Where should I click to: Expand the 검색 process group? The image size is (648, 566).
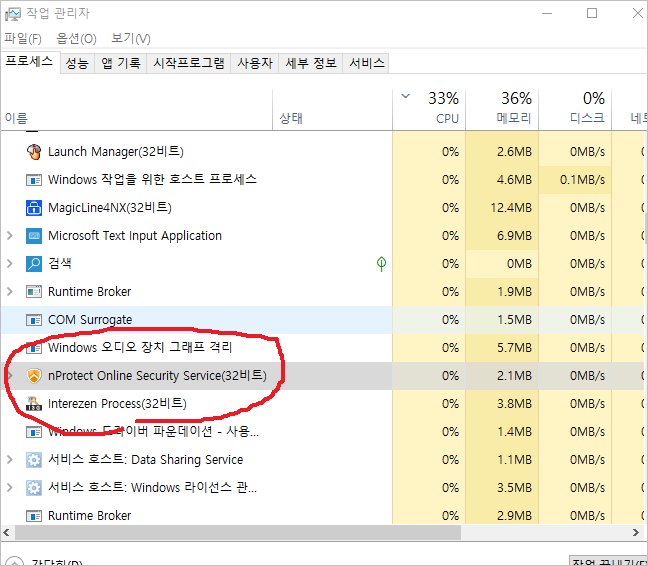click(10, 264)
